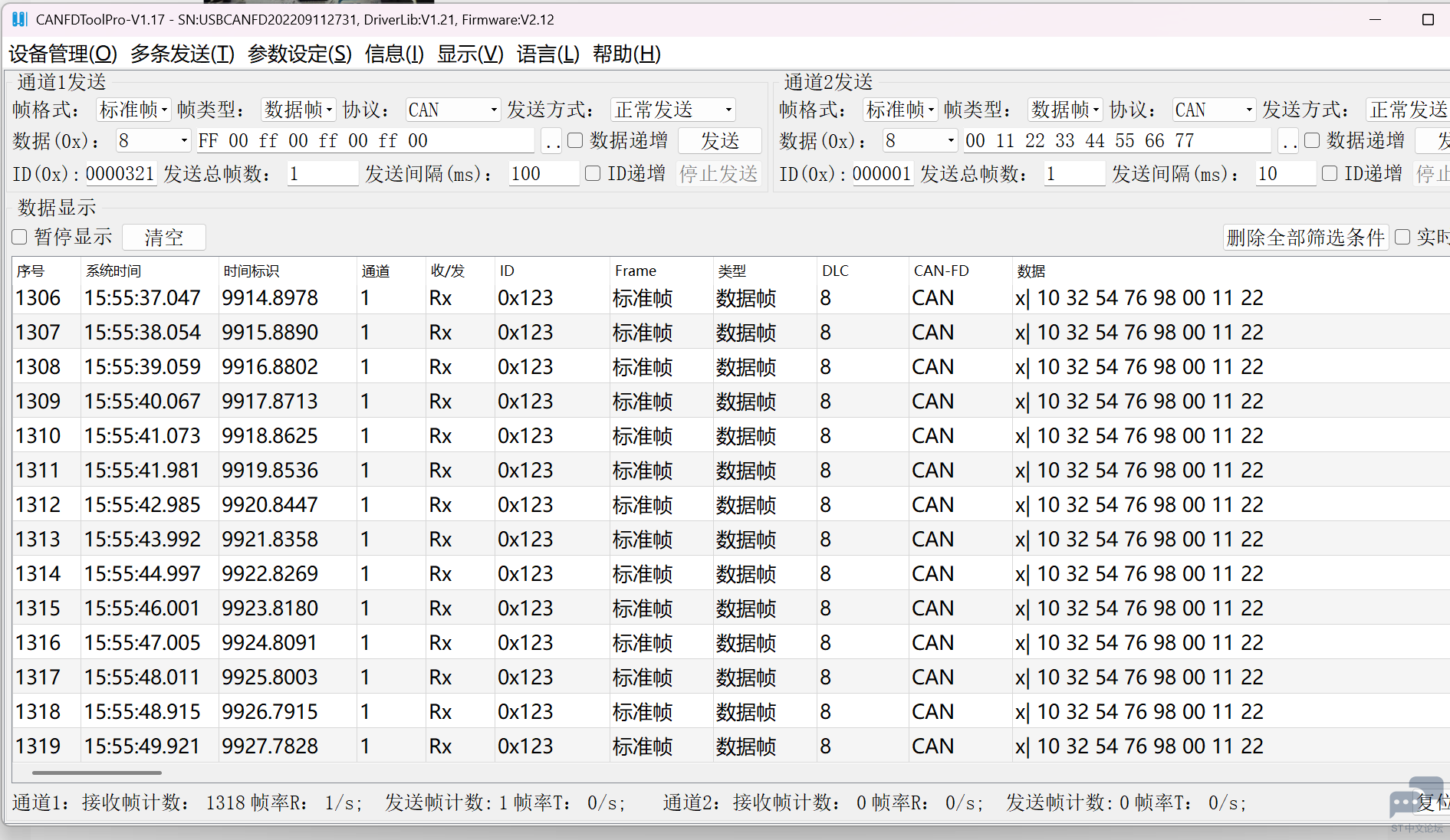Toggle the 暂停显示 checkbox
Viewport: 1450px width, 840px height.
(x=20, y=237)
